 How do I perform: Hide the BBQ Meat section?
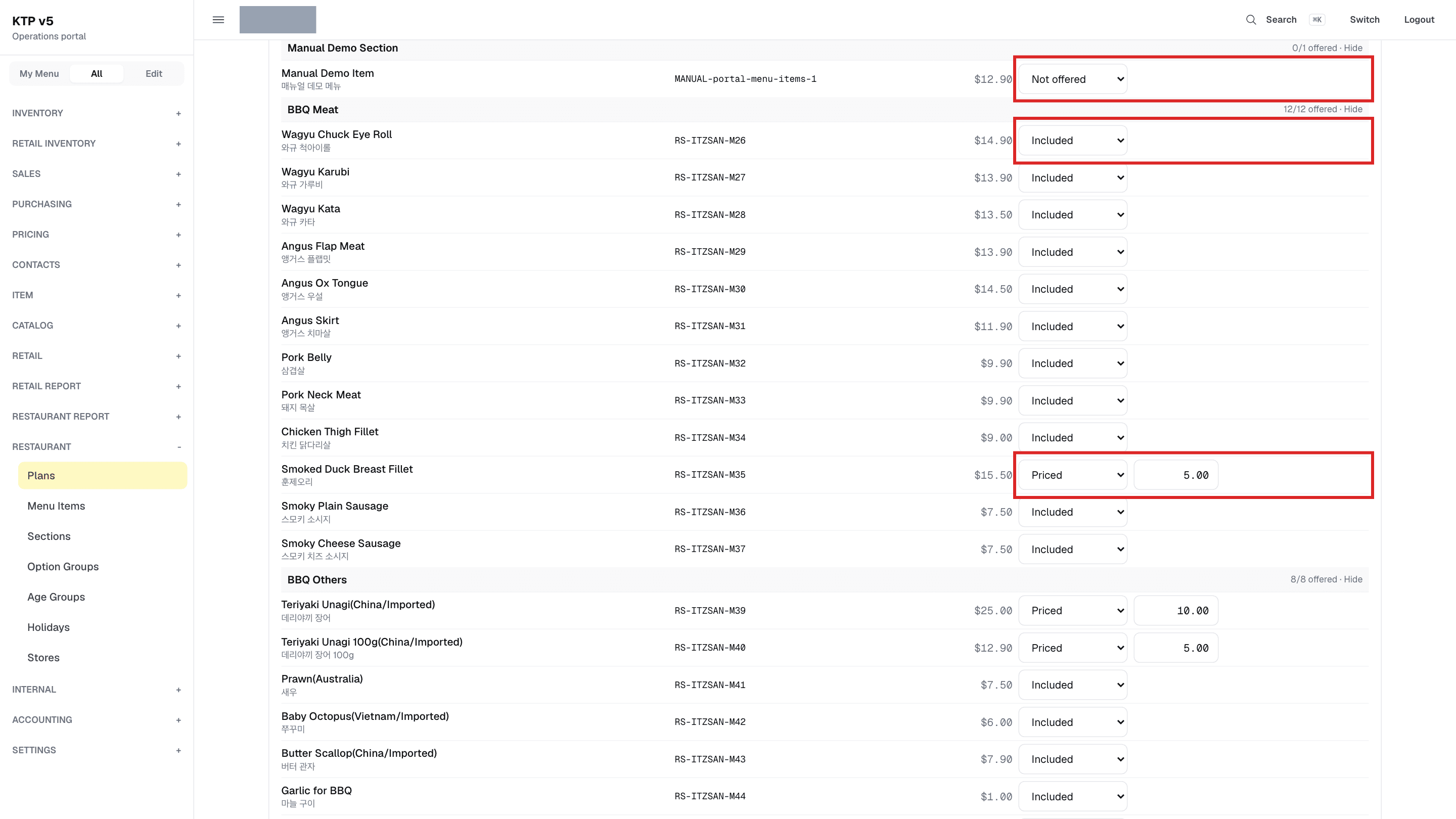[1353, 109]
